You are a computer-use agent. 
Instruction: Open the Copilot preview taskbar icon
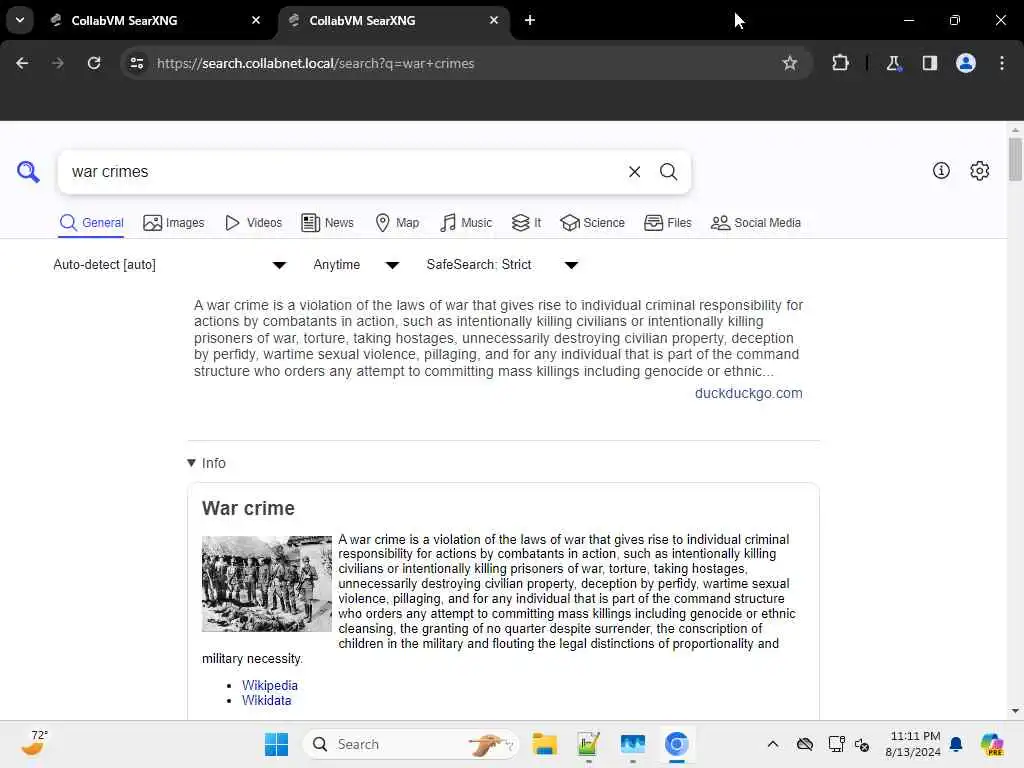(991, 744)
